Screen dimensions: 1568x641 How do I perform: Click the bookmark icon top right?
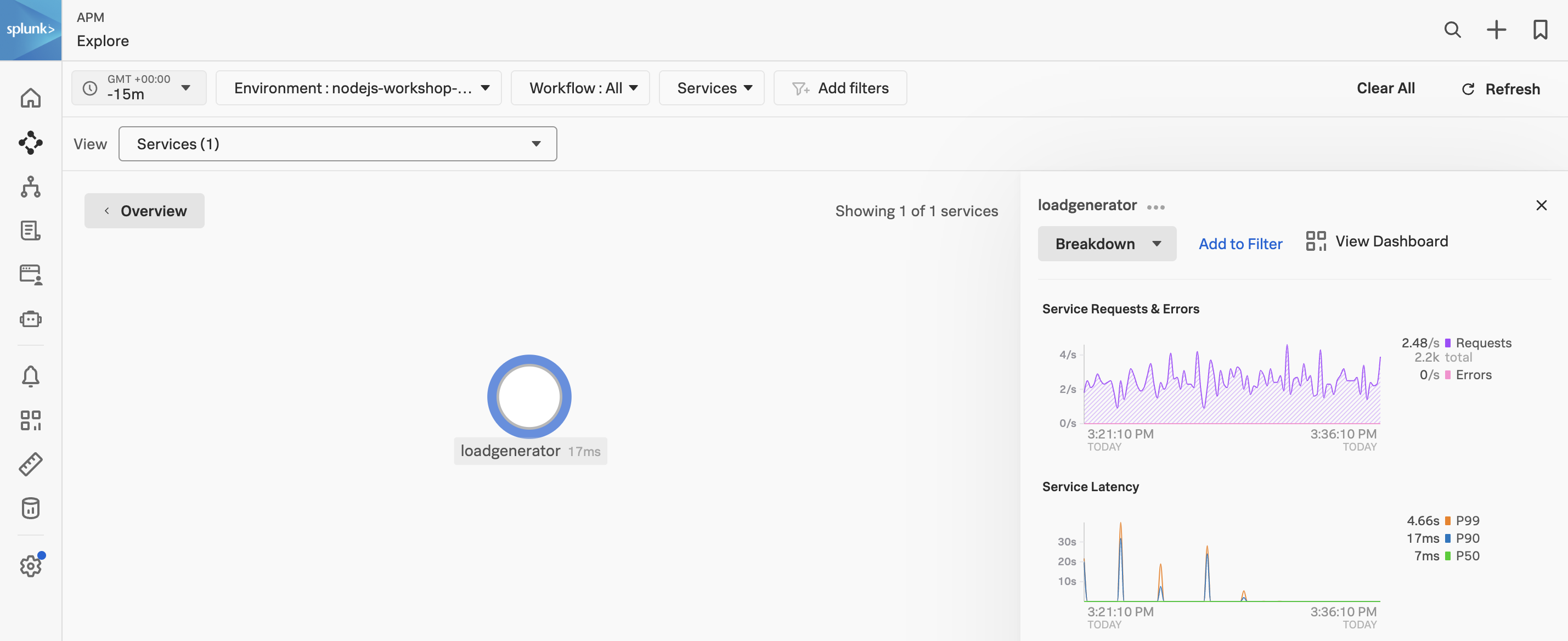click(x=1541, y=29)
